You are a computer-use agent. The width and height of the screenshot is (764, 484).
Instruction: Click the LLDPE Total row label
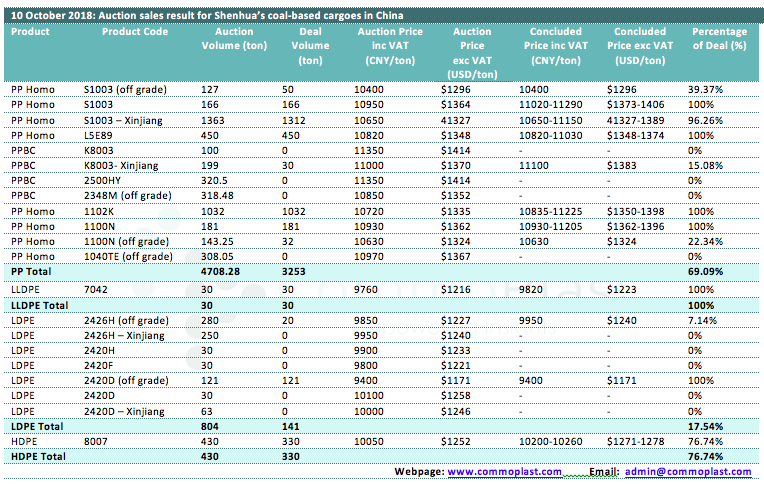click(39, 304)
